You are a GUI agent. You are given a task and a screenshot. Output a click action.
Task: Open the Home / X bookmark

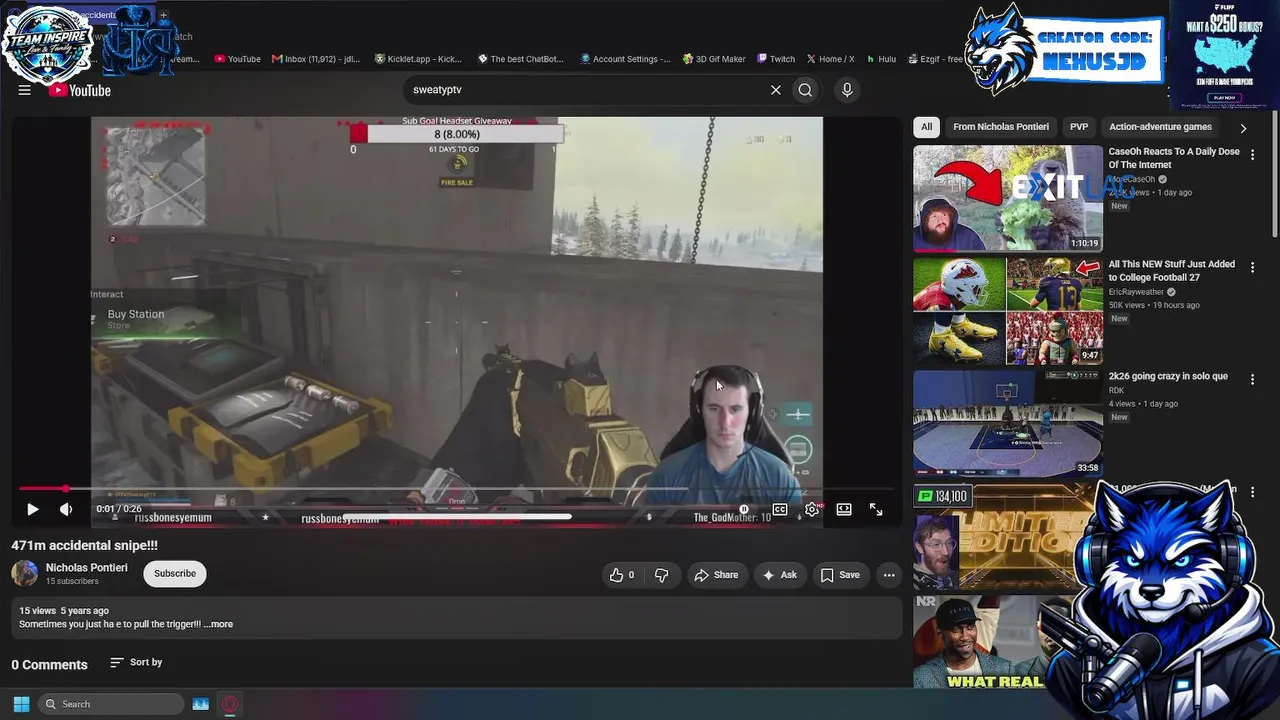[x=831, y=59]
